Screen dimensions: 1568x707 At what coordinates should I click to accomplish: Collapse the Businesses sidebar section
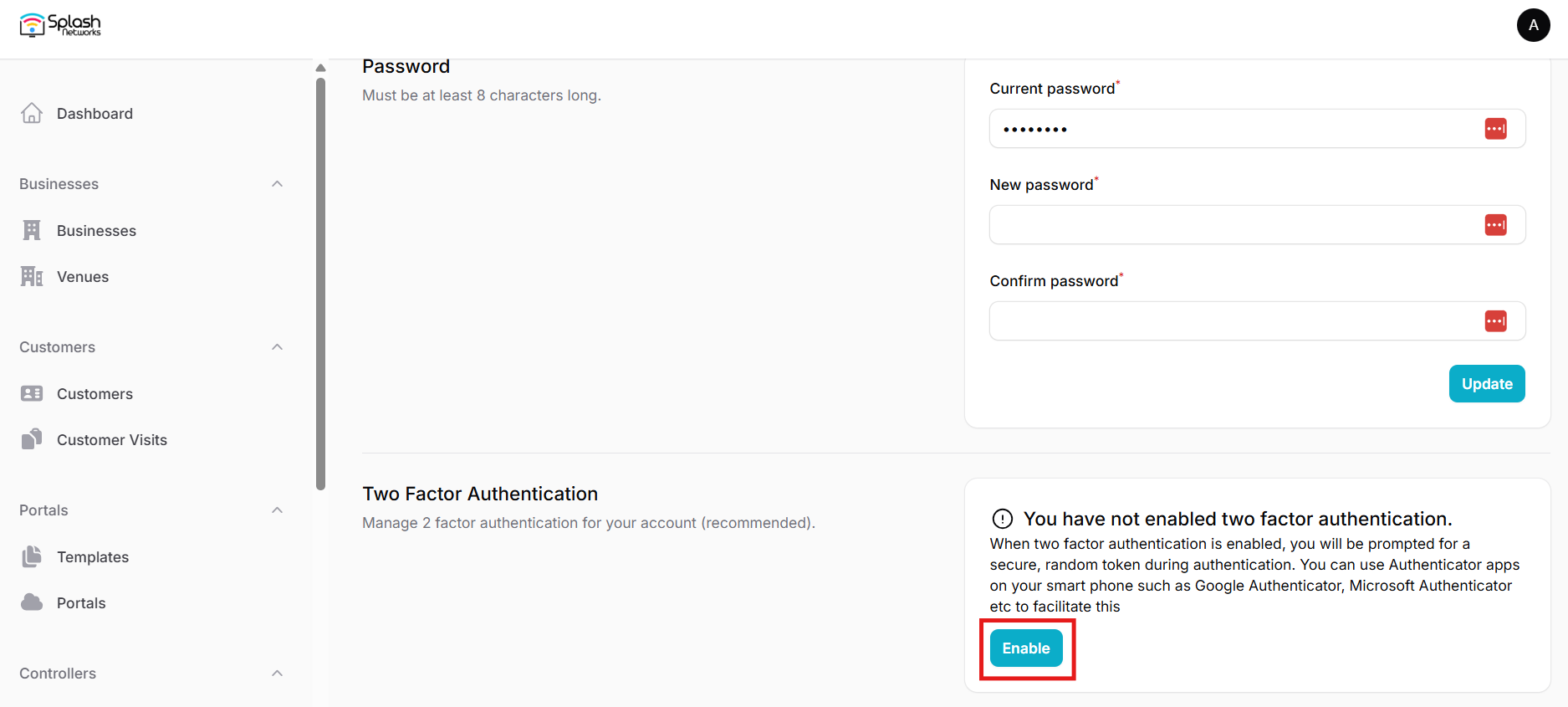[277, 184]
